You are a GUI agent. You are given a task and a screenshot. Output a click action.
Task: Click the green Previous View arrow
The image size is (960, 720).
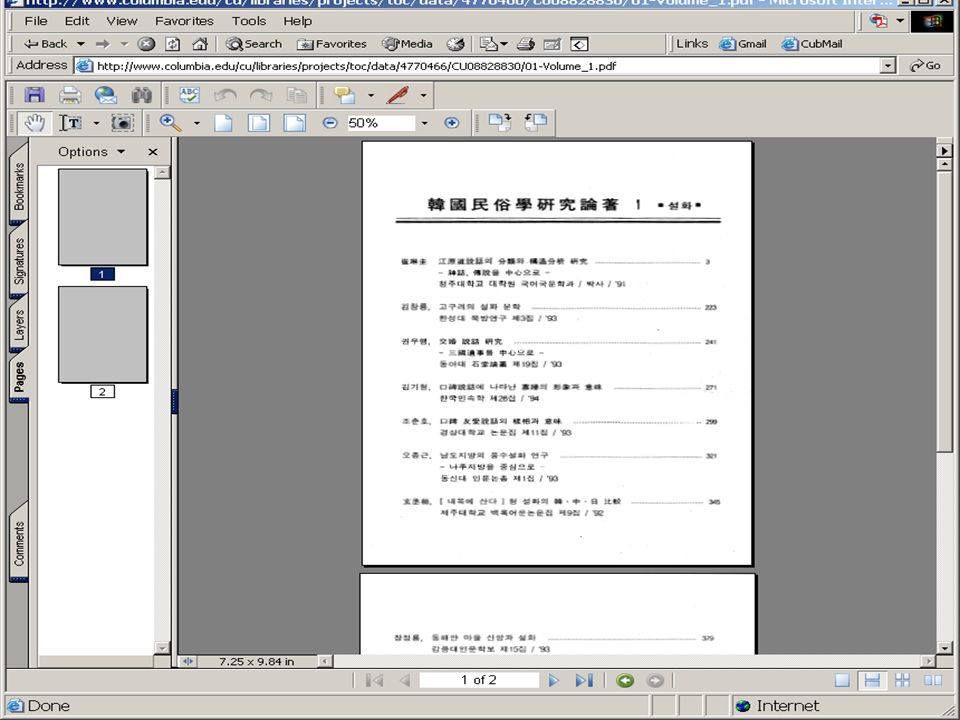click(625, 680)
